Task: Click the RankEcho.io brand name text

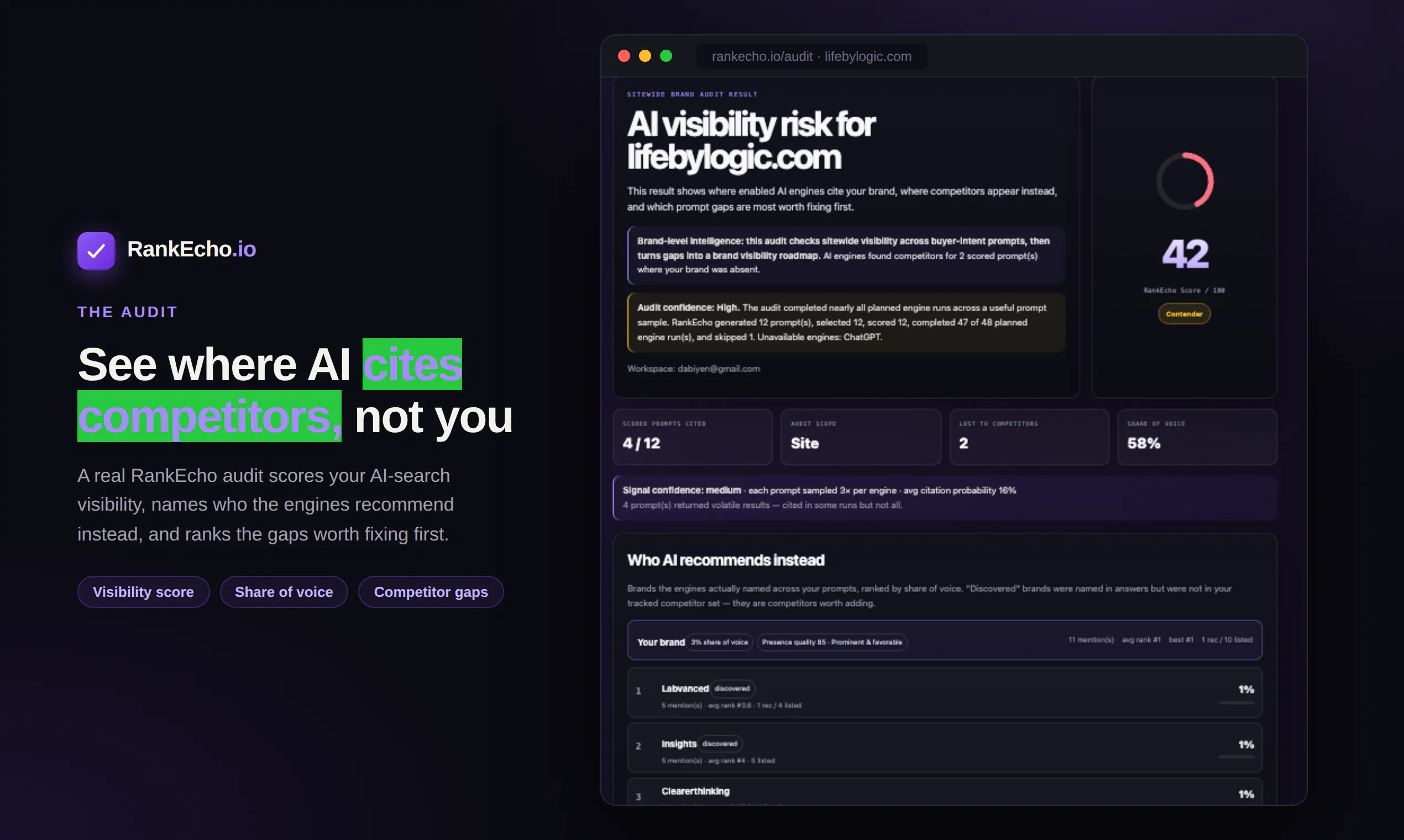Action: (x=191, y=249)
